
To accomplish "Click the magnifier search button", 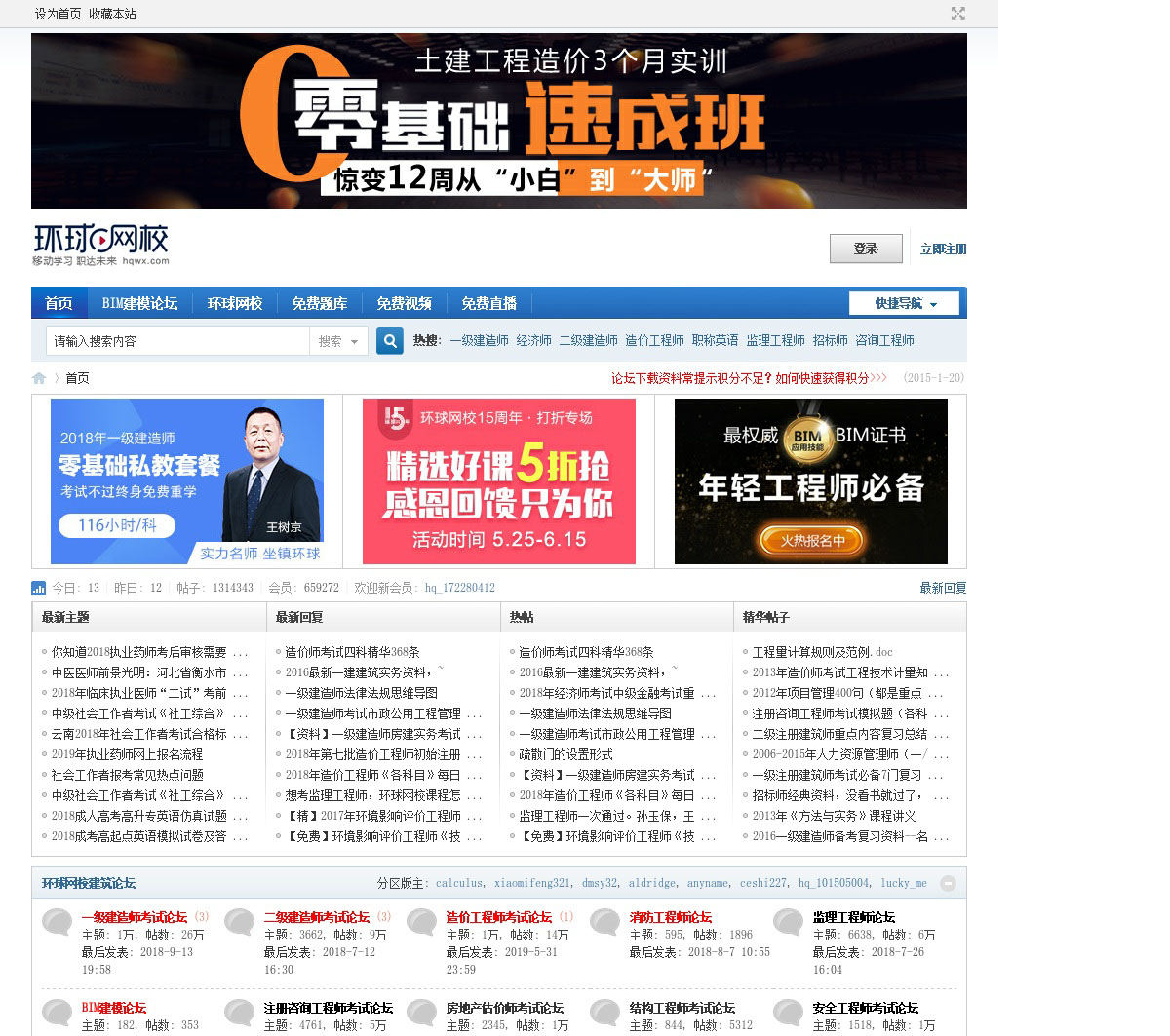I will 390,341.
